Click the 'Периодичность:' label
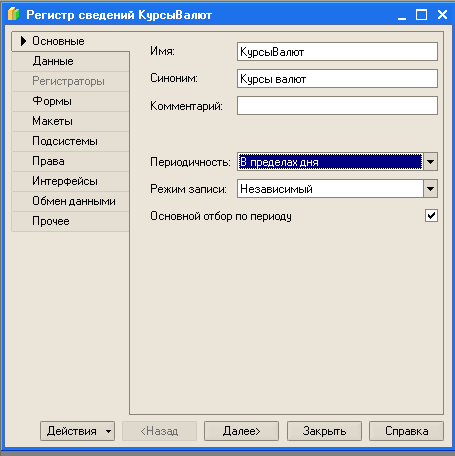 (x=190, y=162)
